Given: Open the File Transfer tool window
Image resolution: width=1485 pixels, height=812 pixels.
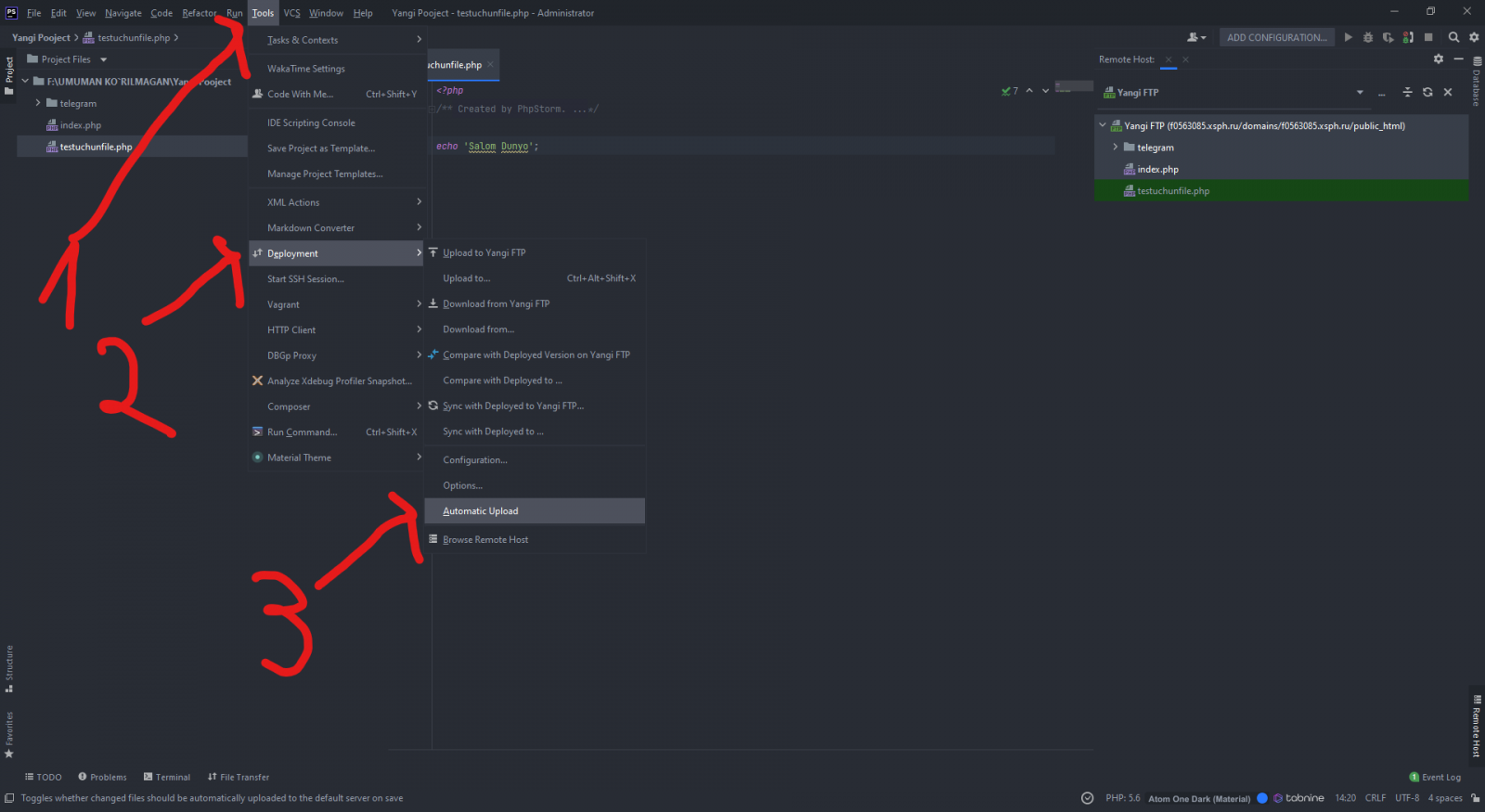Looking at the screenshot, I should (239, 777).
